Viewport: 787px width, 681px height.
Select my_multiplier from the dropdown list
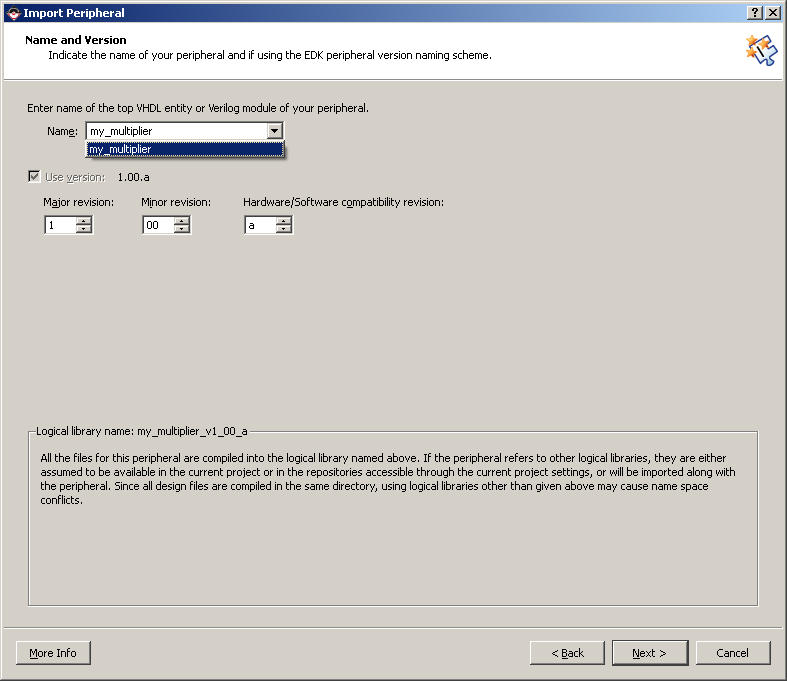185,149
